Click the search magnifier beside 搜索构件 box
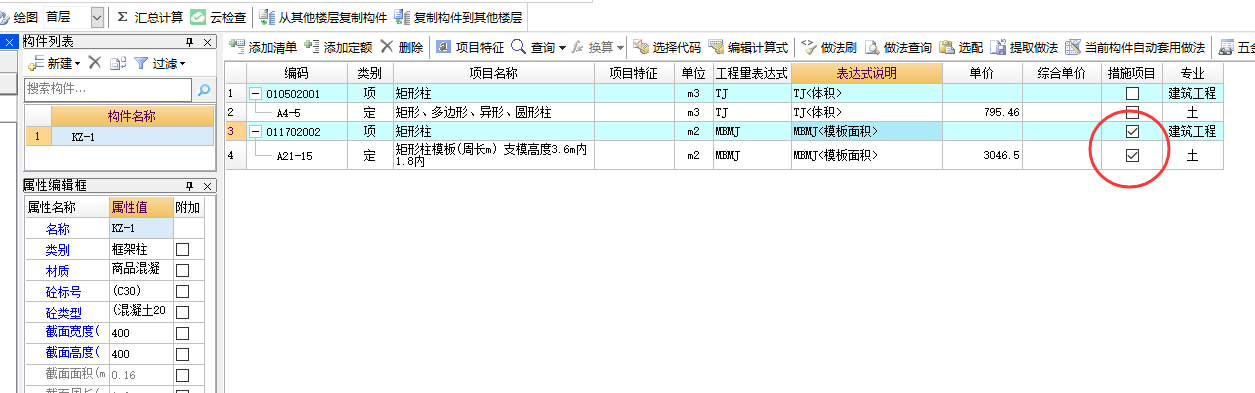Image resolution: width=1255 pixels, height=393 pixels. click(x=204, y=90)
